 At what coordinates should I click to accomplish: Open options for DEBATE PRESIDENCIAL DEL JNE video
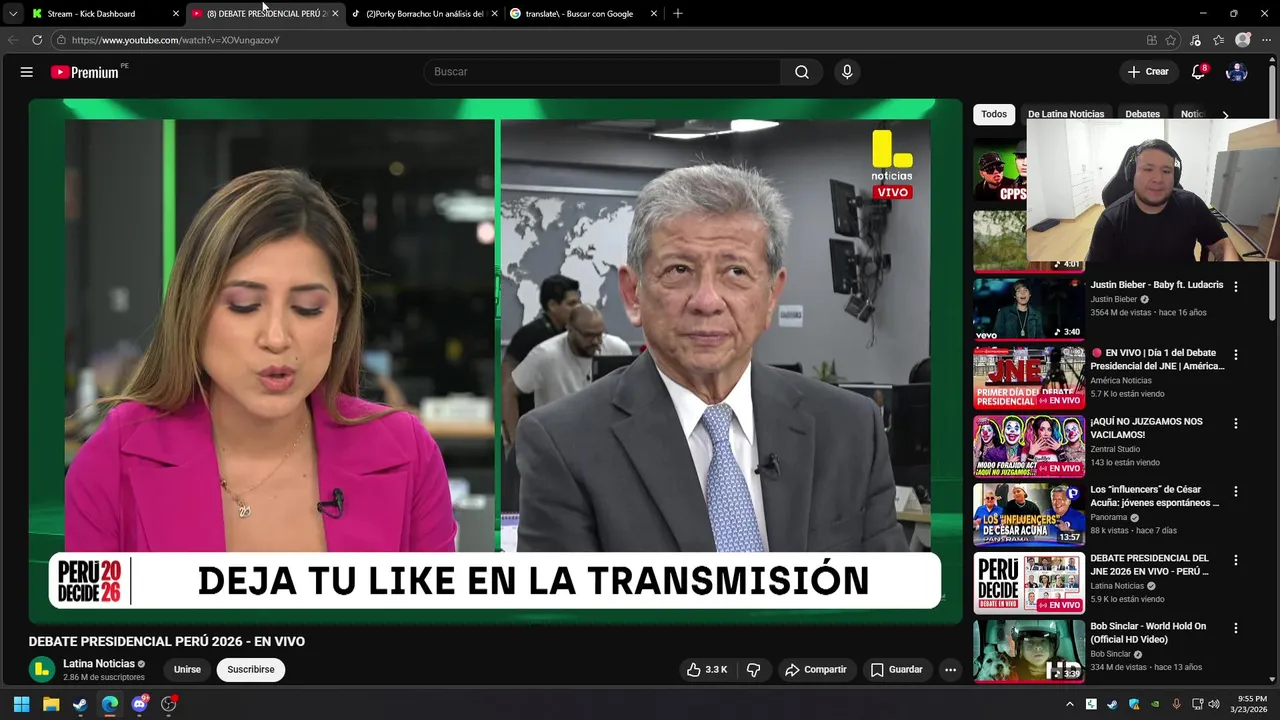point(1236,560)
